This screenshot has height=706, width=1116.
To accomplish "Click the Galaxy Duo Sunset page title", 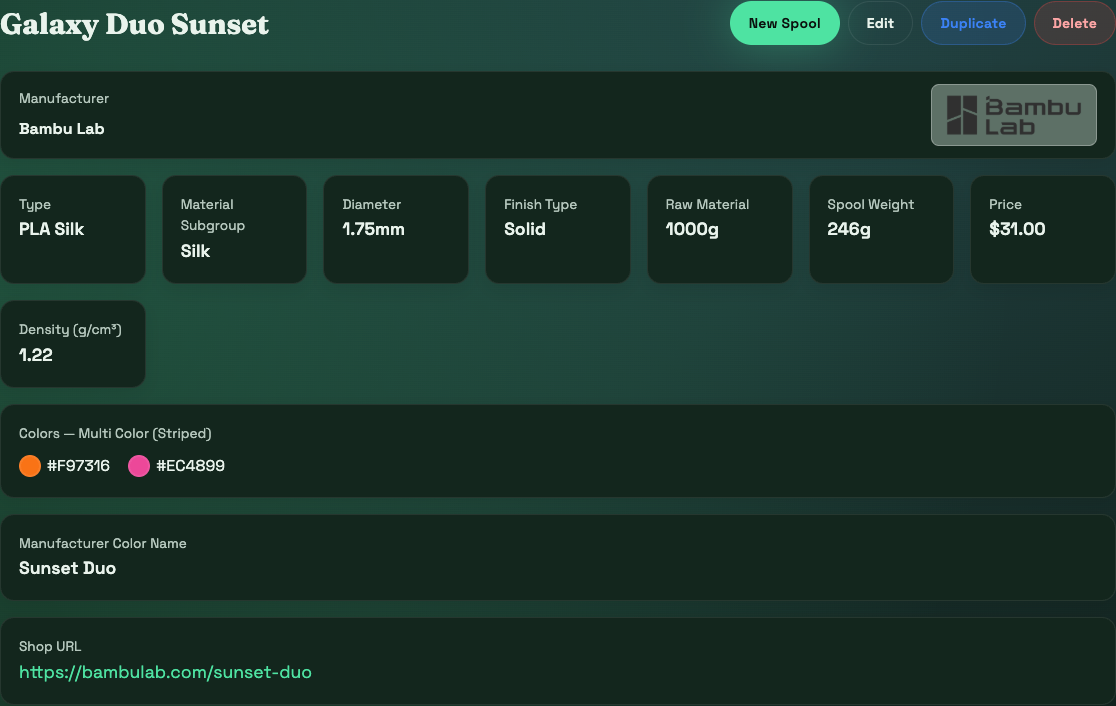I will (135, 24).
